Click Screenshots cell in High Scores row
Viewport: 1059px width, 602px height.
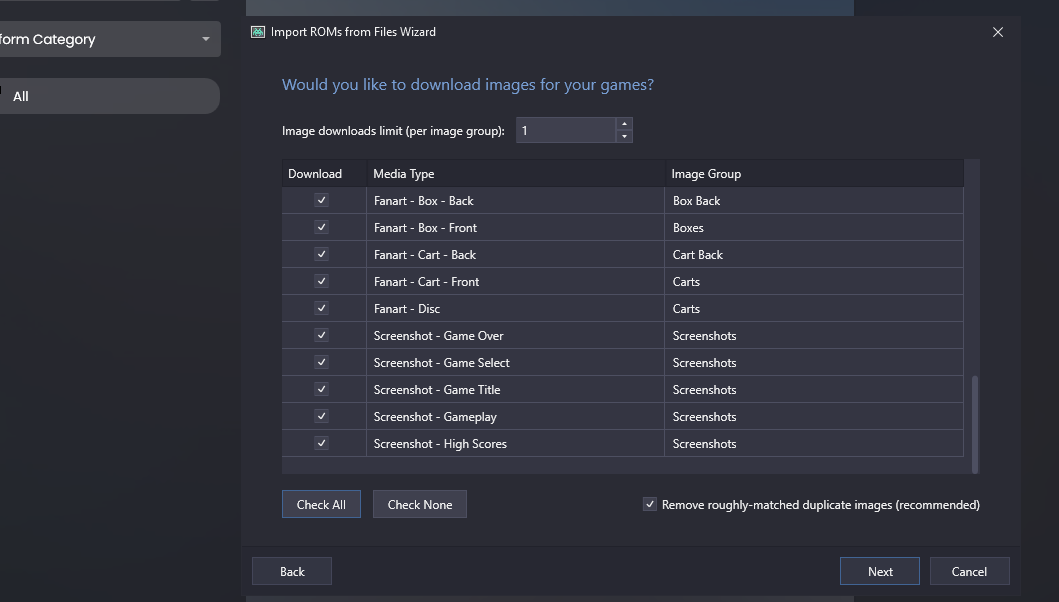[815, 444]
